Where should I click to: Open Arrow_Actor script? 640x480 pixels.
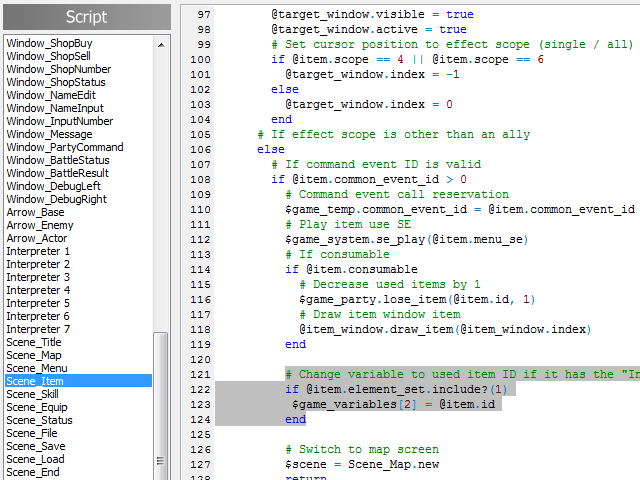coord(37,238)
